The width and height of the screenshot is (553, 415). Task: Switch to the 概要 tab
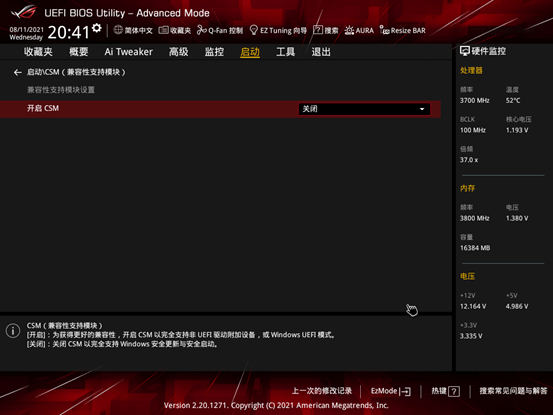[x=78, y=52]
